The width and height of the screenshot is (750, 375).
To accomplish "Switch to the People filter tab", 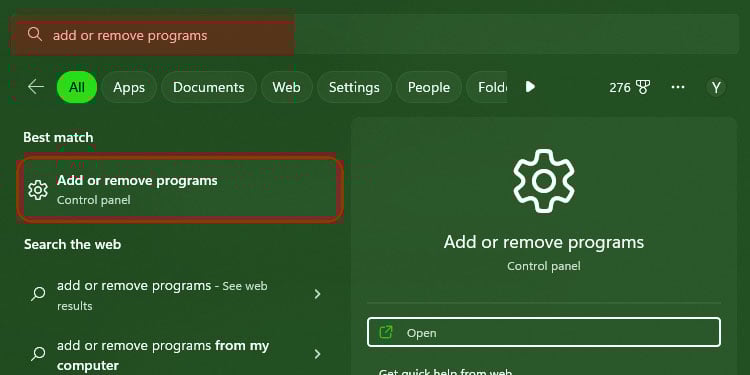I will (x=429, y=87).
